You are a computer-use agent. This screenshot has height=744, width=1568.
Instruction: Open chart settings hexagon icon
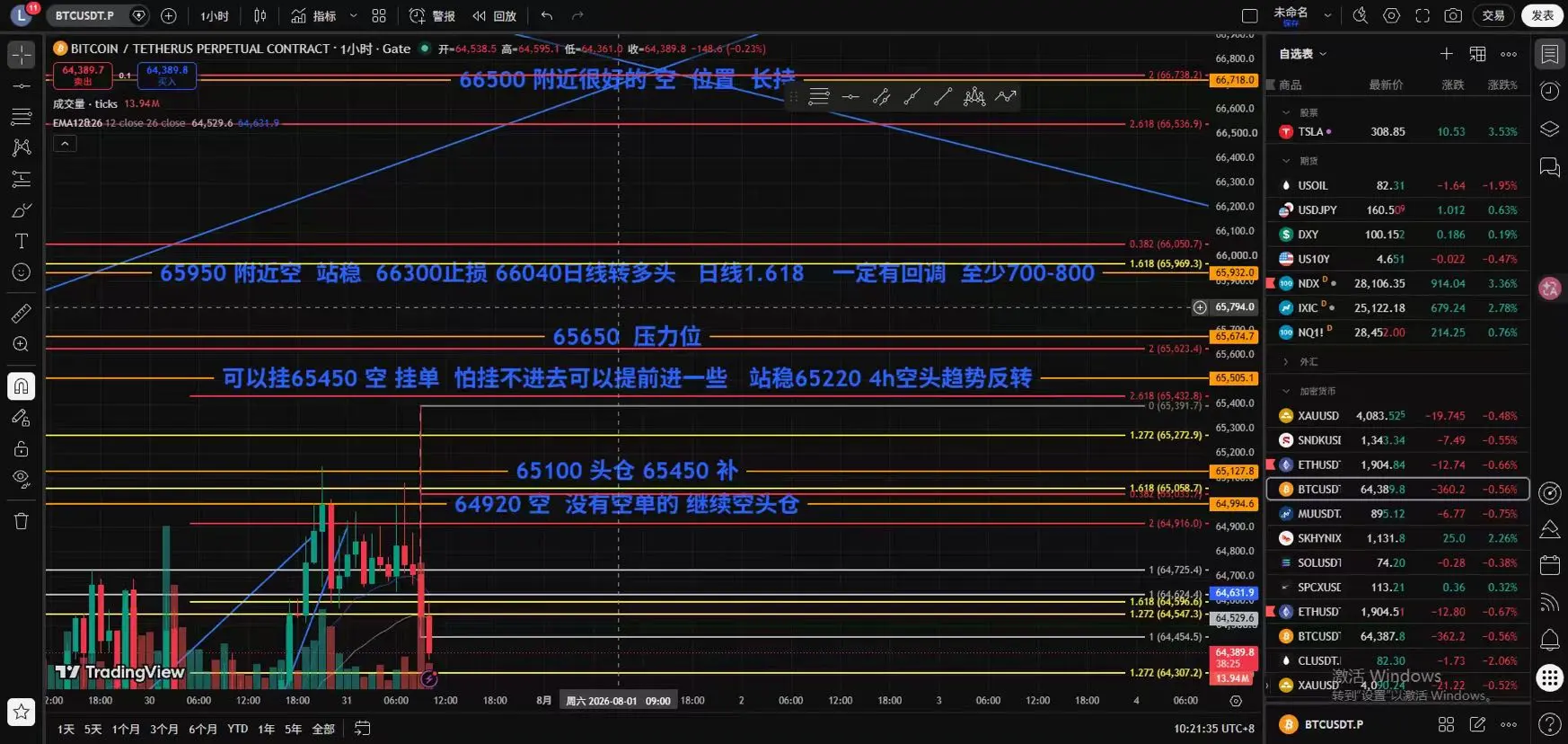coord(1391,15)
